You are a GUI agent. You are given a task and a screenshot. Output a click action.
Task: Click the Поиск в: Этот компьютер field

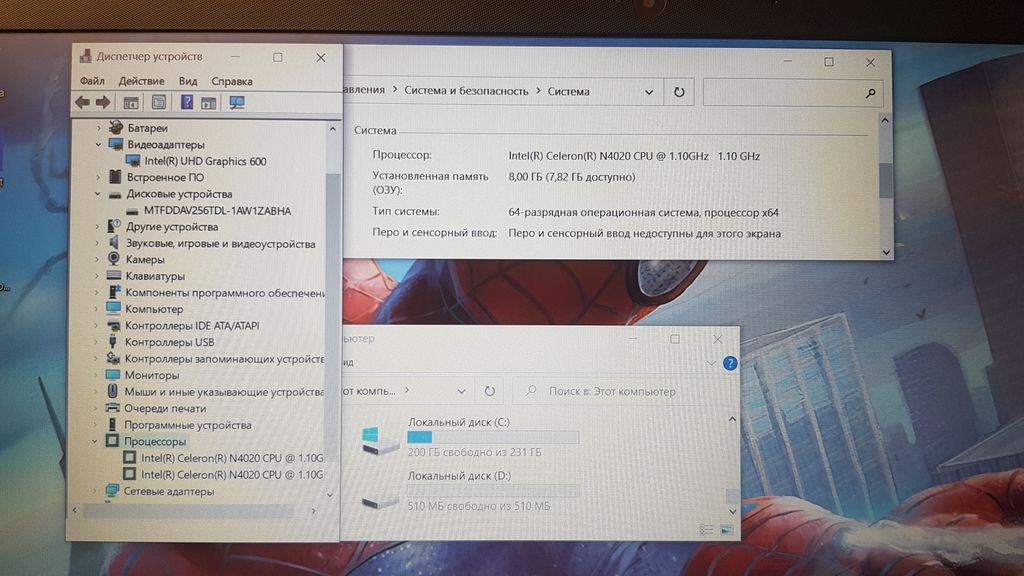626,391
